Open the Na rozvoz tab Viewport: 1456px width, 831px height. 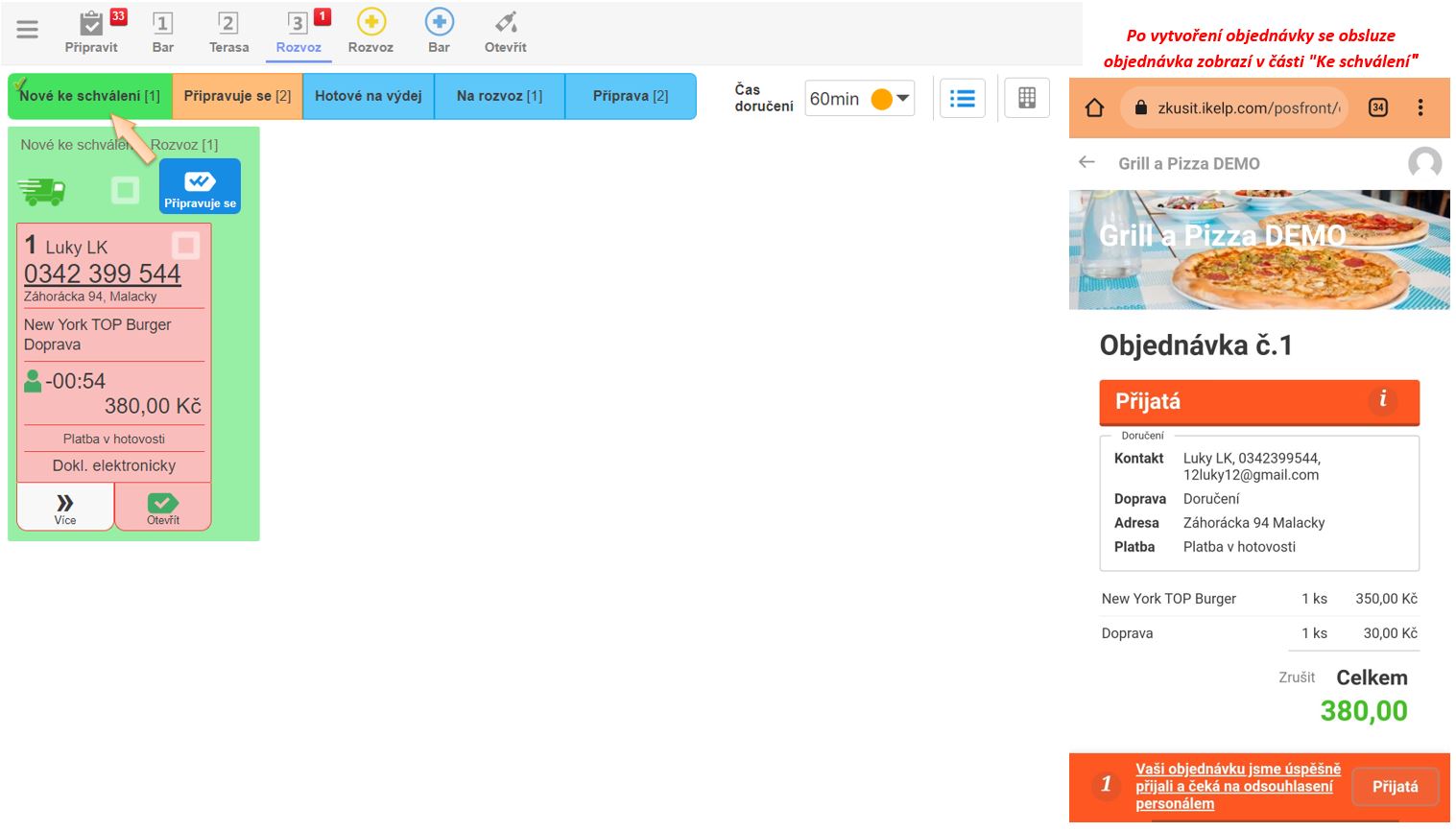[499, 96]
